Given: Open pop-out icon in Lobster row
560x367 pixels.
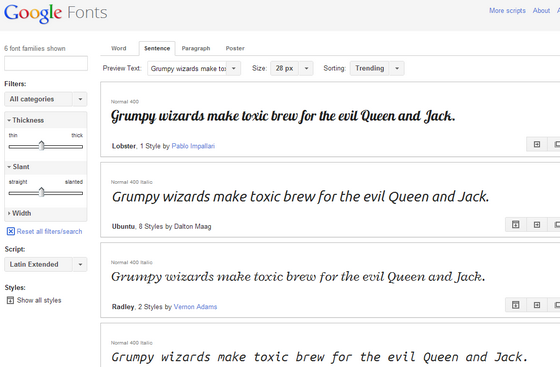Looking at the screenshot, I should click(537, 144).
